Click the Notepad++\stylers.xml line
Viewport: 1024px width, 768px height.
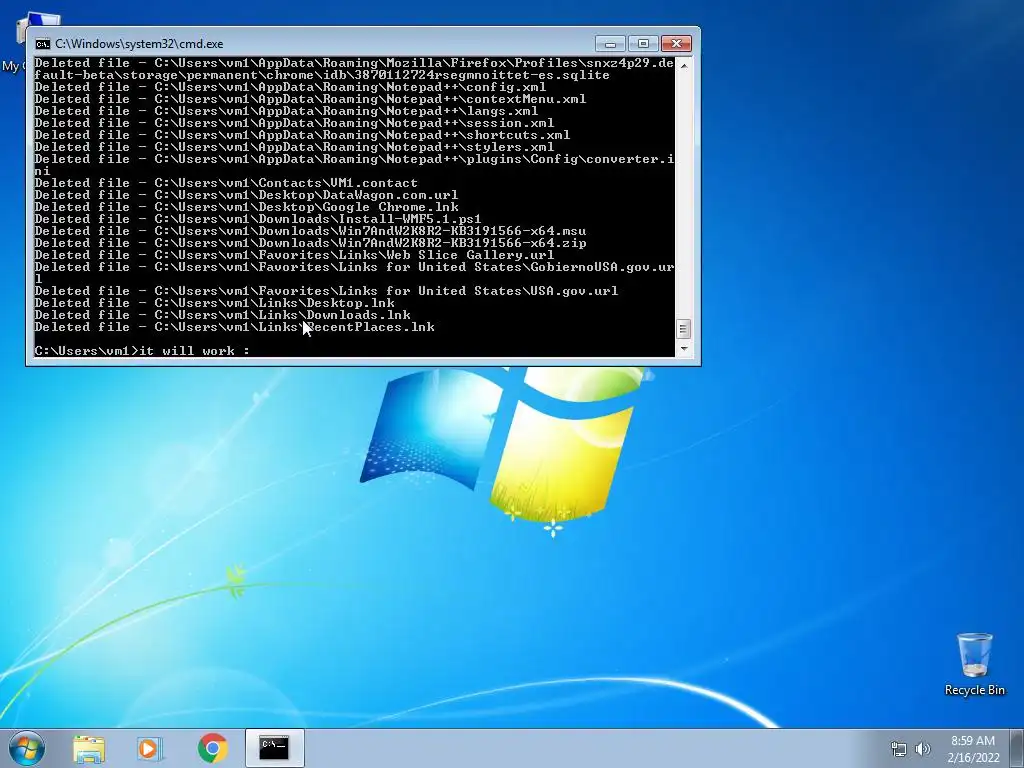coord(295,147)
